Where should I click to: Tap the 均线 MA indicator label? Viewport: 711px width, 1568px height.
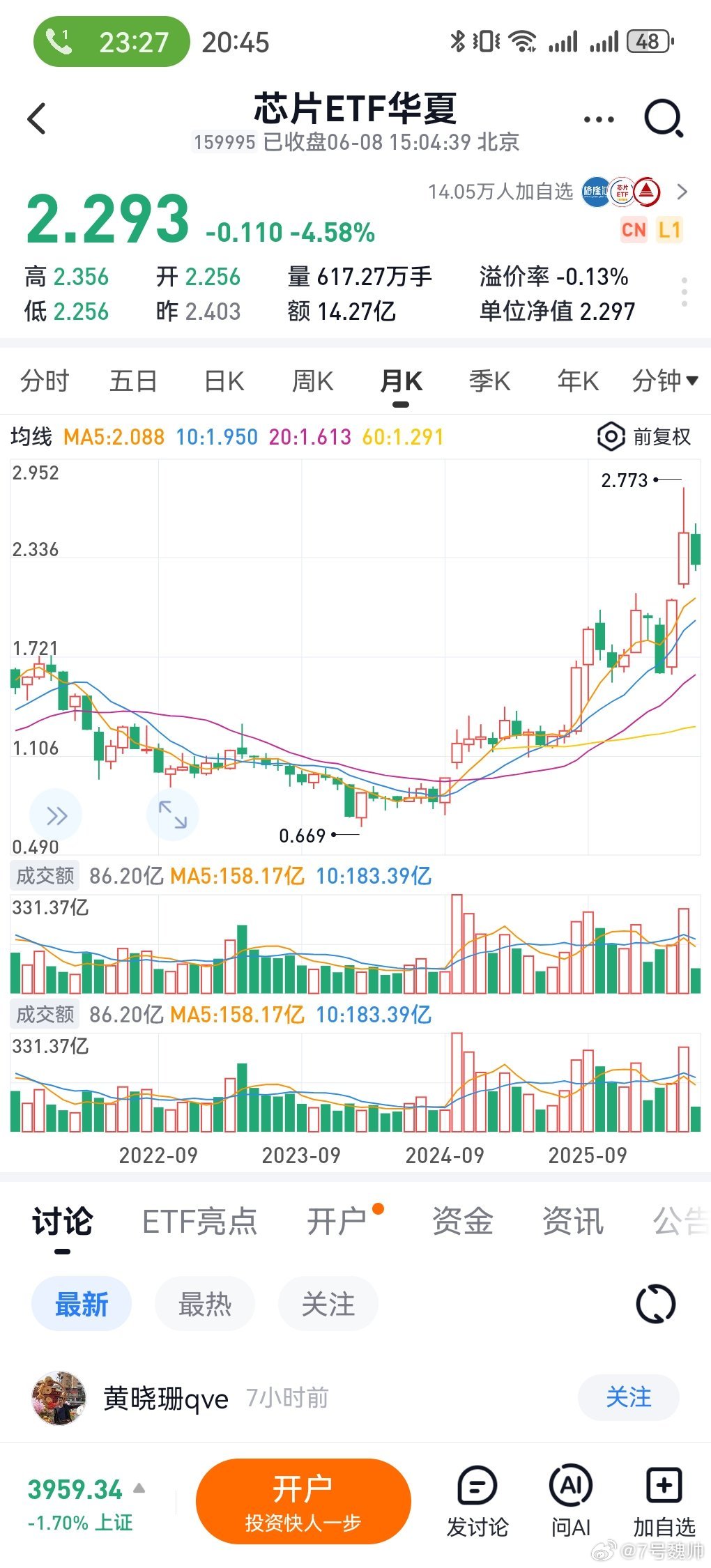(31, 437)
